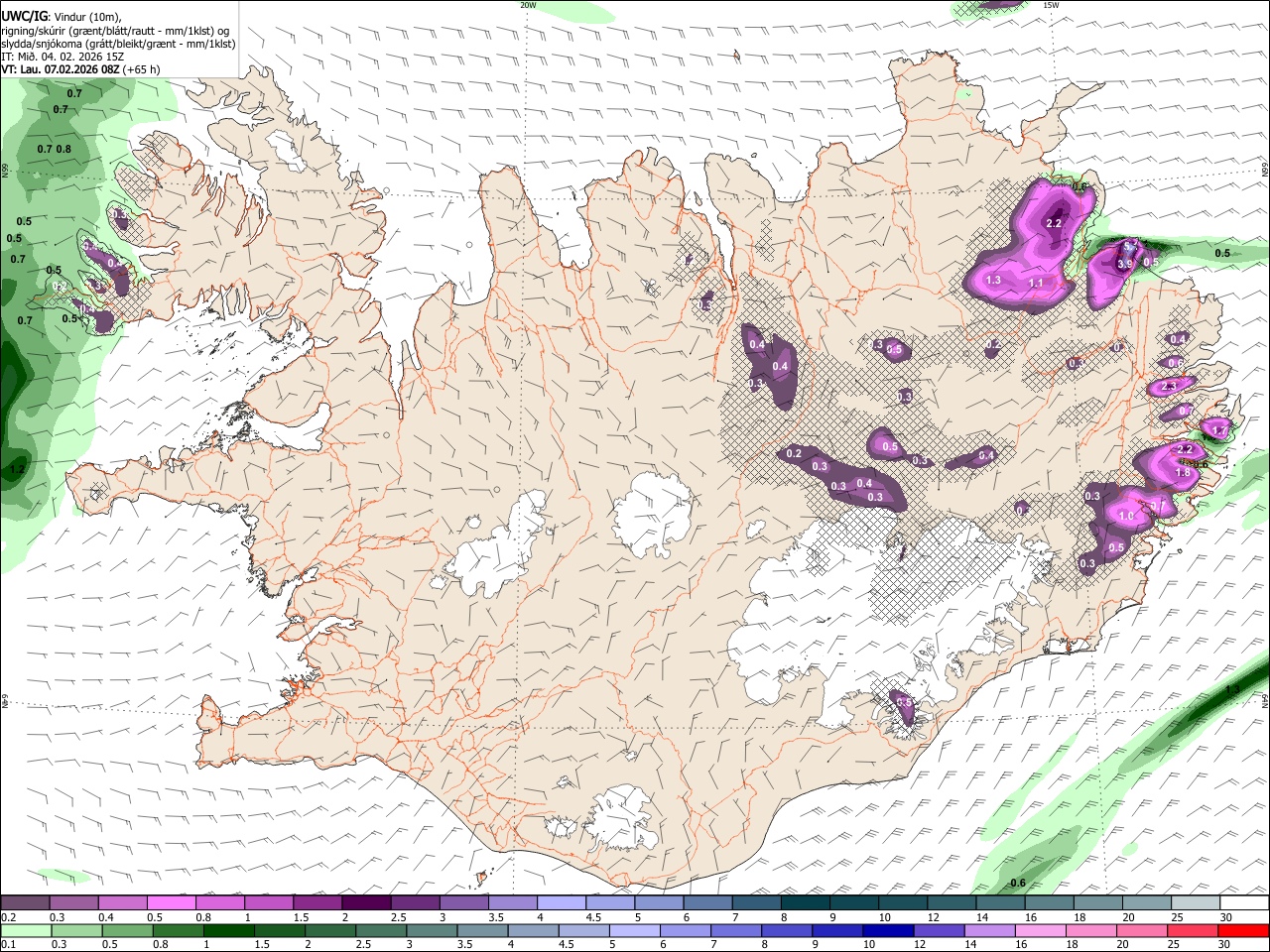
Task: Click the initial time 'IT: Mið. 04.02.2026 15Z'
Action: [x=62, y=57]
